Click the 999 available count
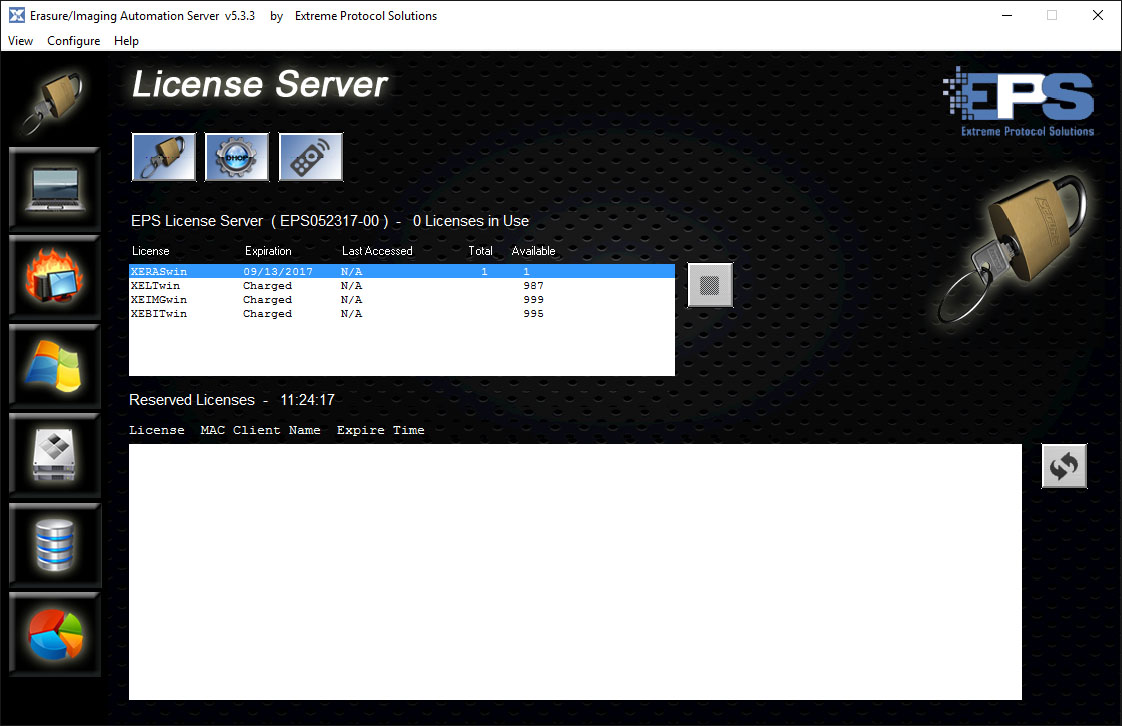 pyautogui.click(x=533, y=300)
